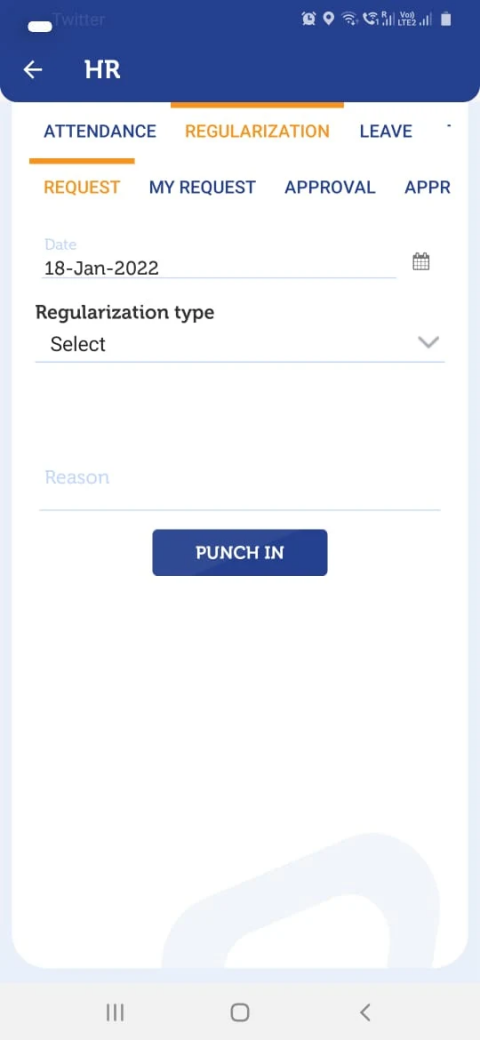The image size is (480, 1040).
Task: Open the calendar date picker icon
Action: [421, 261]
